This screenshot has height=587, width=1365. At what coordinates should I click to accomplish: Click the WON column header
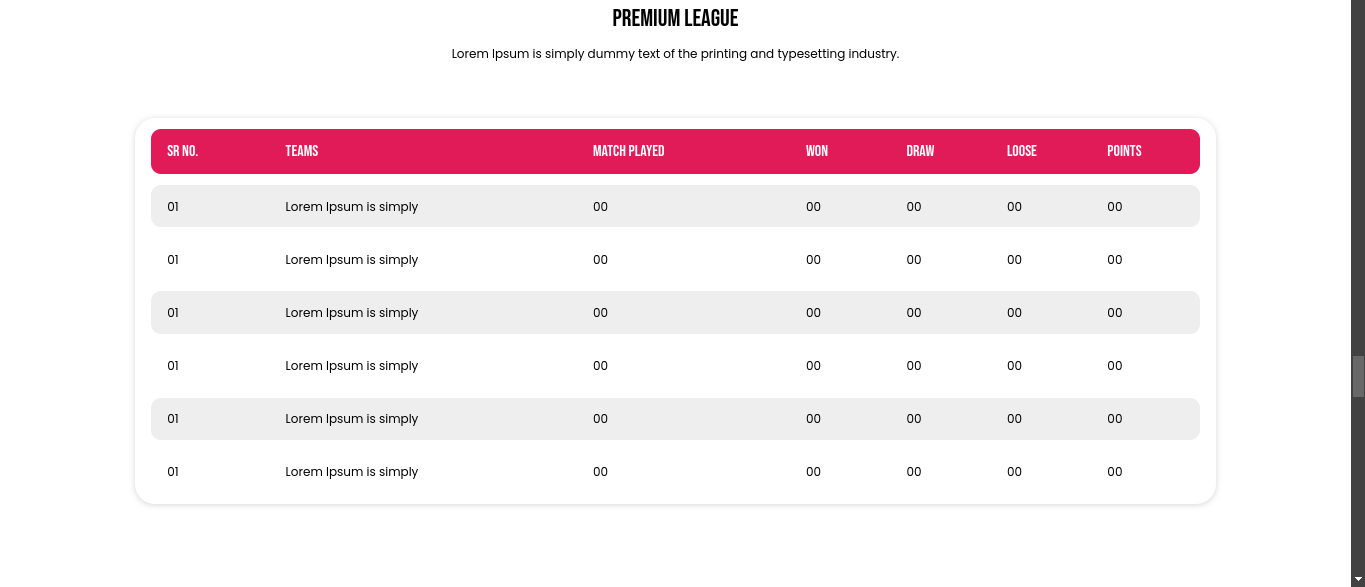tap(816, 151)
